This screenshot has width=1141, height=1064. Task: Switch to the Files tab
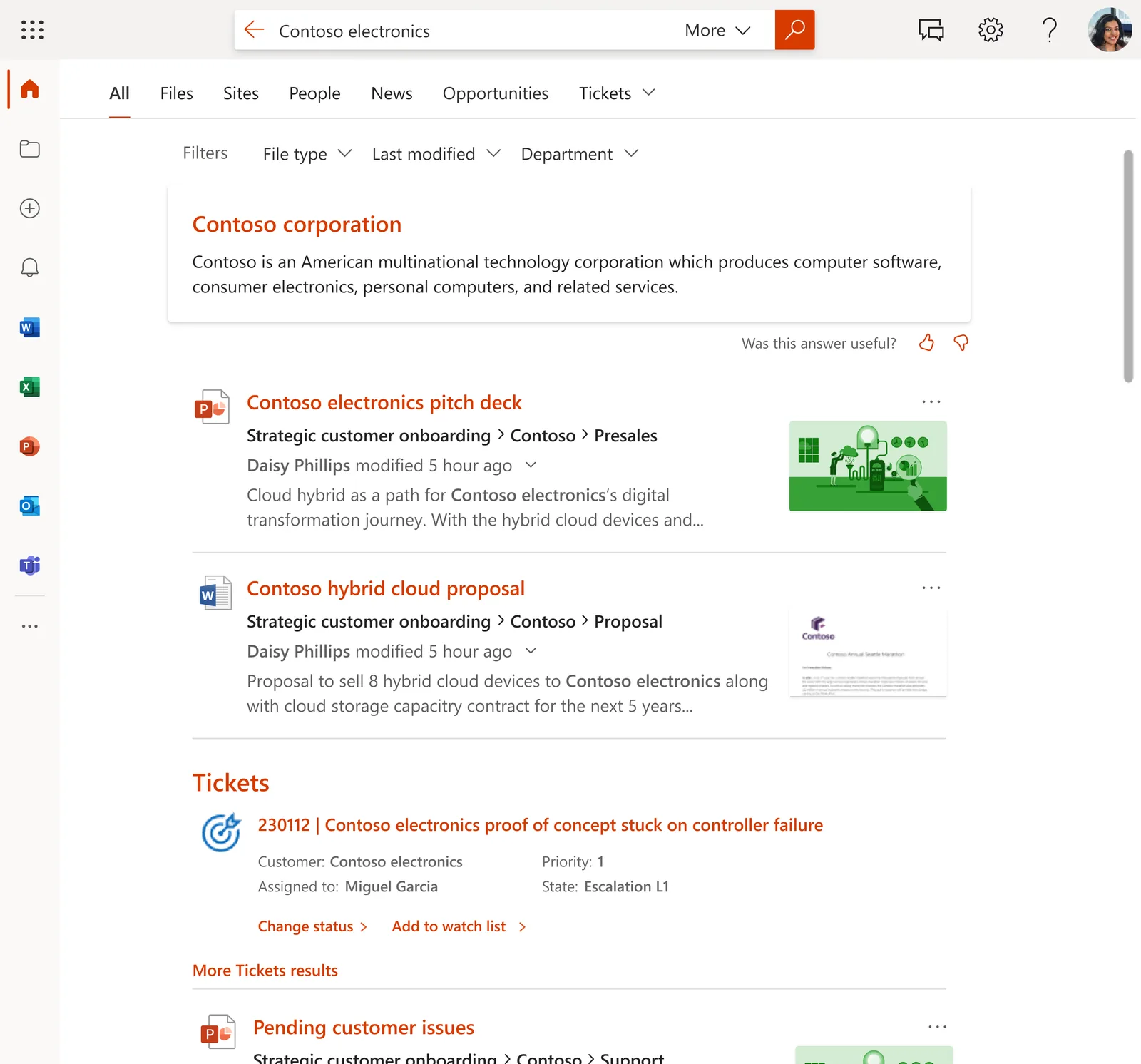(x=176, y=93)
